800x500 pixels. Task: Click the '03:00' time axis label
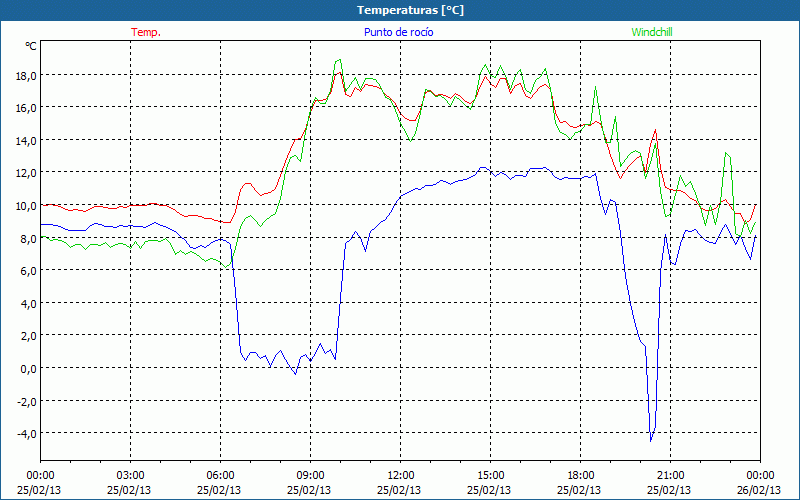click(131, 476)
